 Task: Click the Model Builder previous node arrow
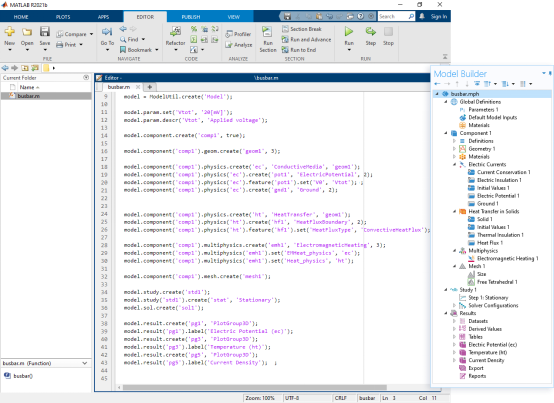[437, 84]
